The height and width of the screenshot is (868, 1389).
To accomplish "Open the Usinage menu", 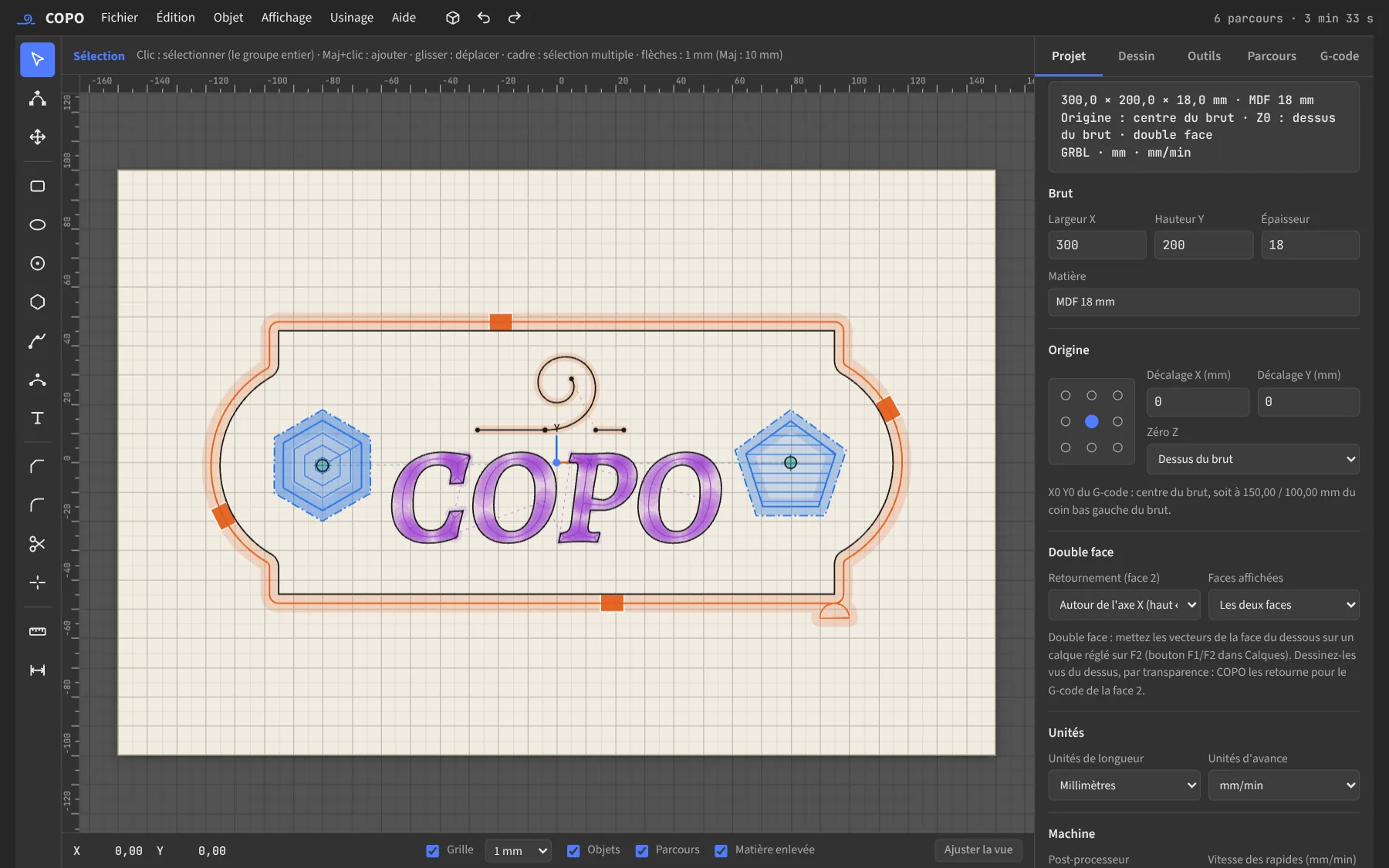I will (x=352, y=18).
